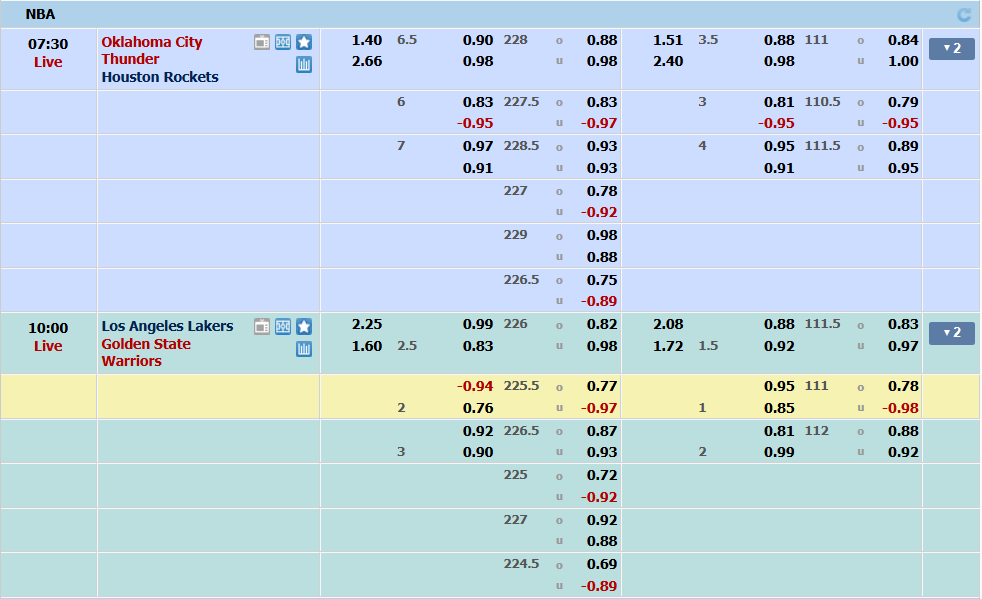
Task: Select over 229 total odds 0.98
Action: pyautogui.click(x=602, y=235)
